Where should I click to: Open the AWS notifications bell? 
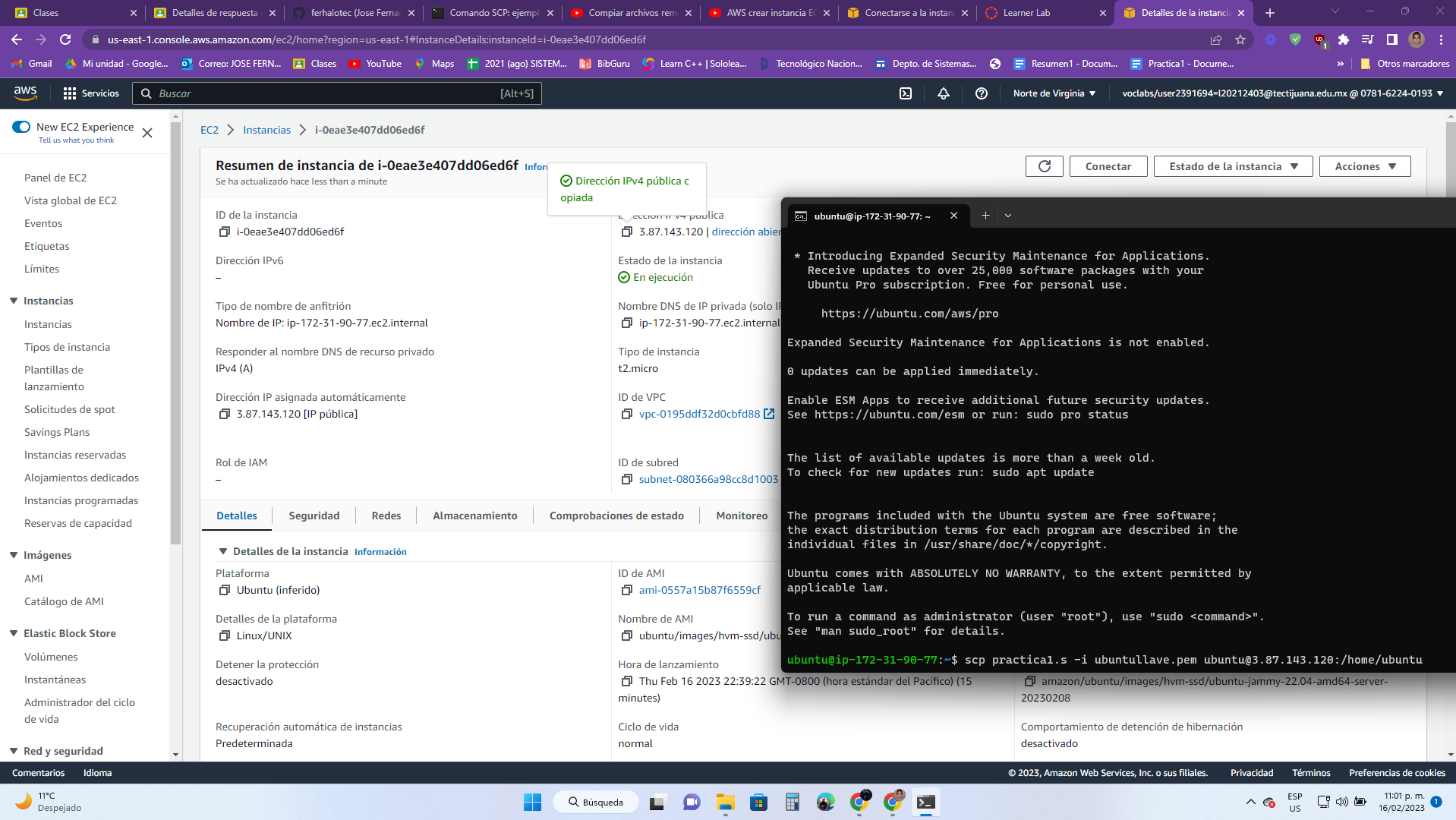pyautogui.click(x=944, y=93)
